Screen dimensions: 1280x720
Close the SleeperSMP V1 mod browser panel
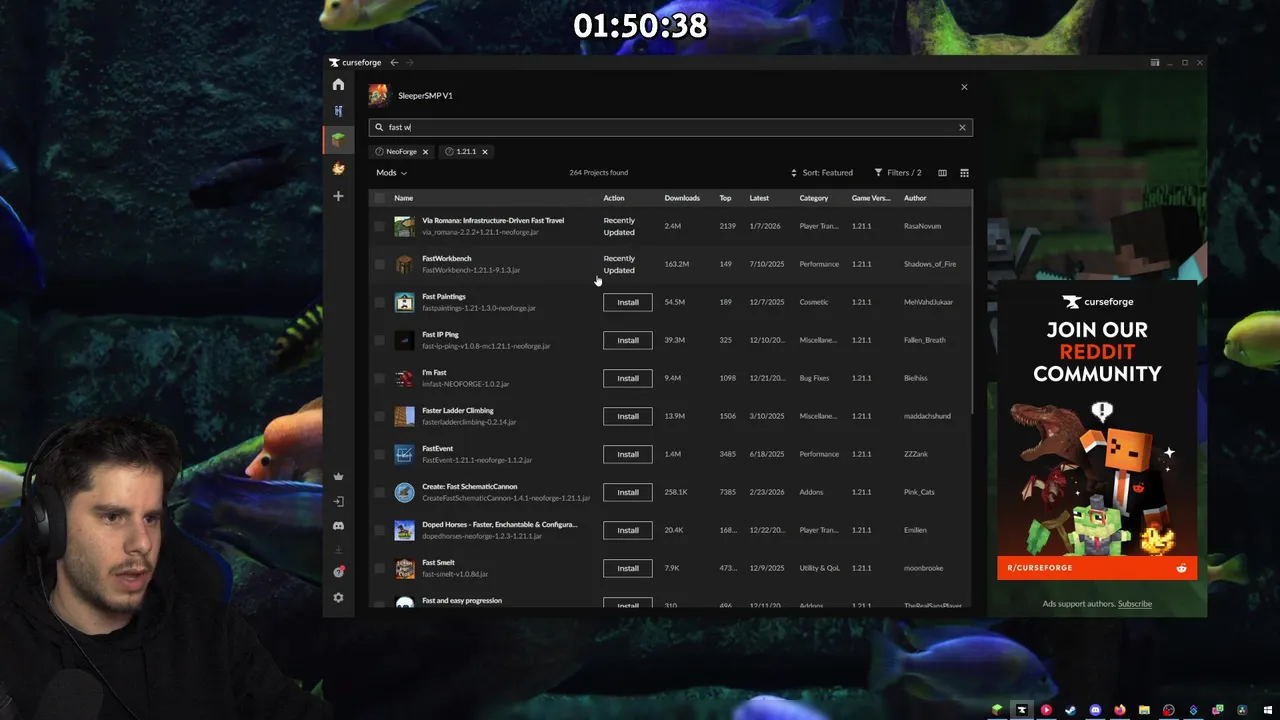coord(964,87)
